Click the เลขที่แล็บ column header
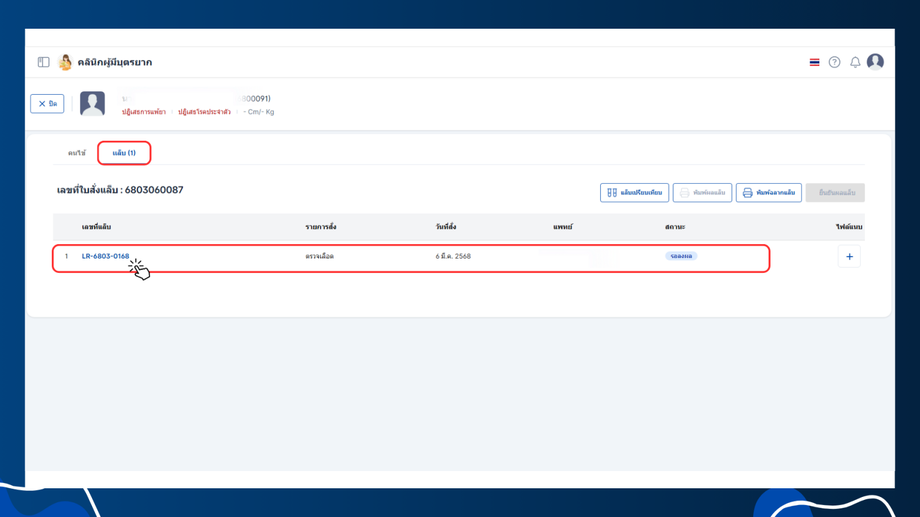Image resolution: width=920 pixels, height=517 pixels. click(96, 227)
